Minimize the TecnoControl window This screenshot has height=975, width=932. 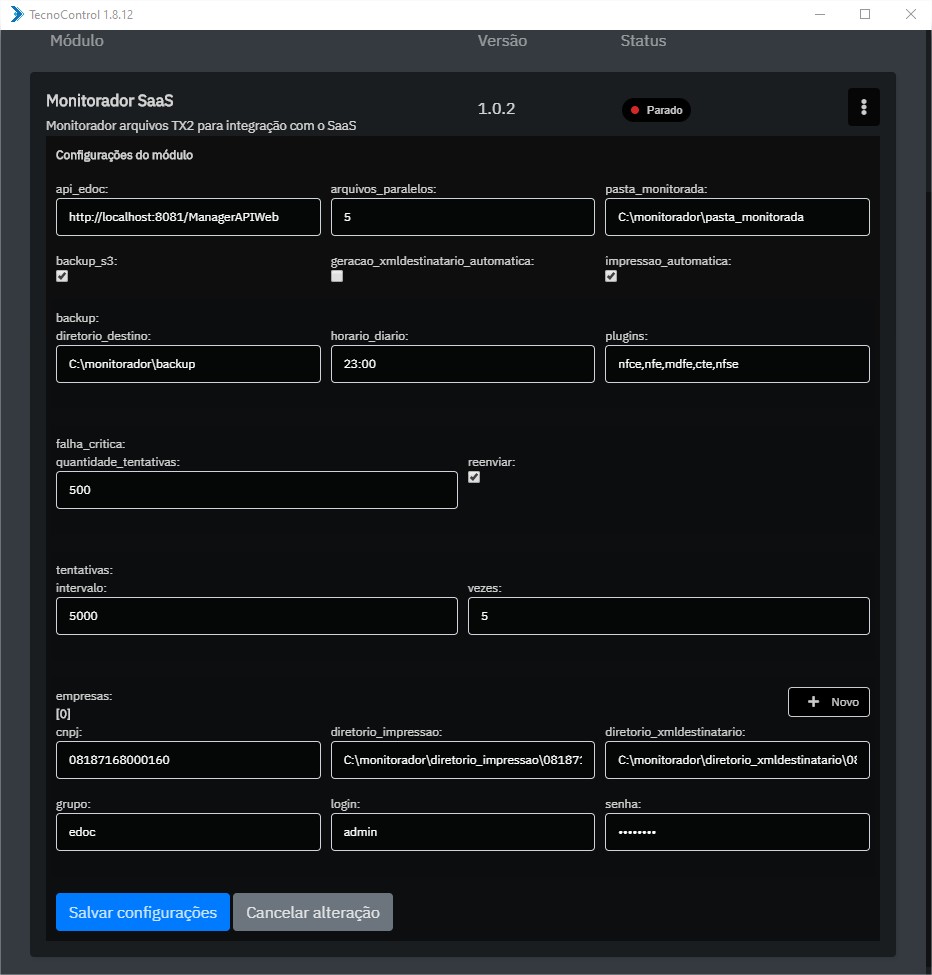click(x=820, y=14)
